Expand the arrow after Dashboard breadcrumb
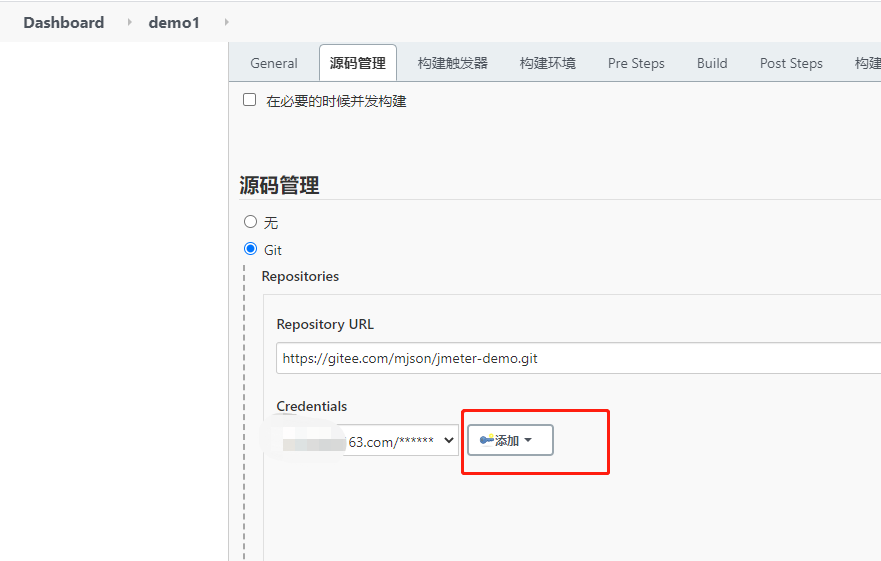 tap(129, 22)
